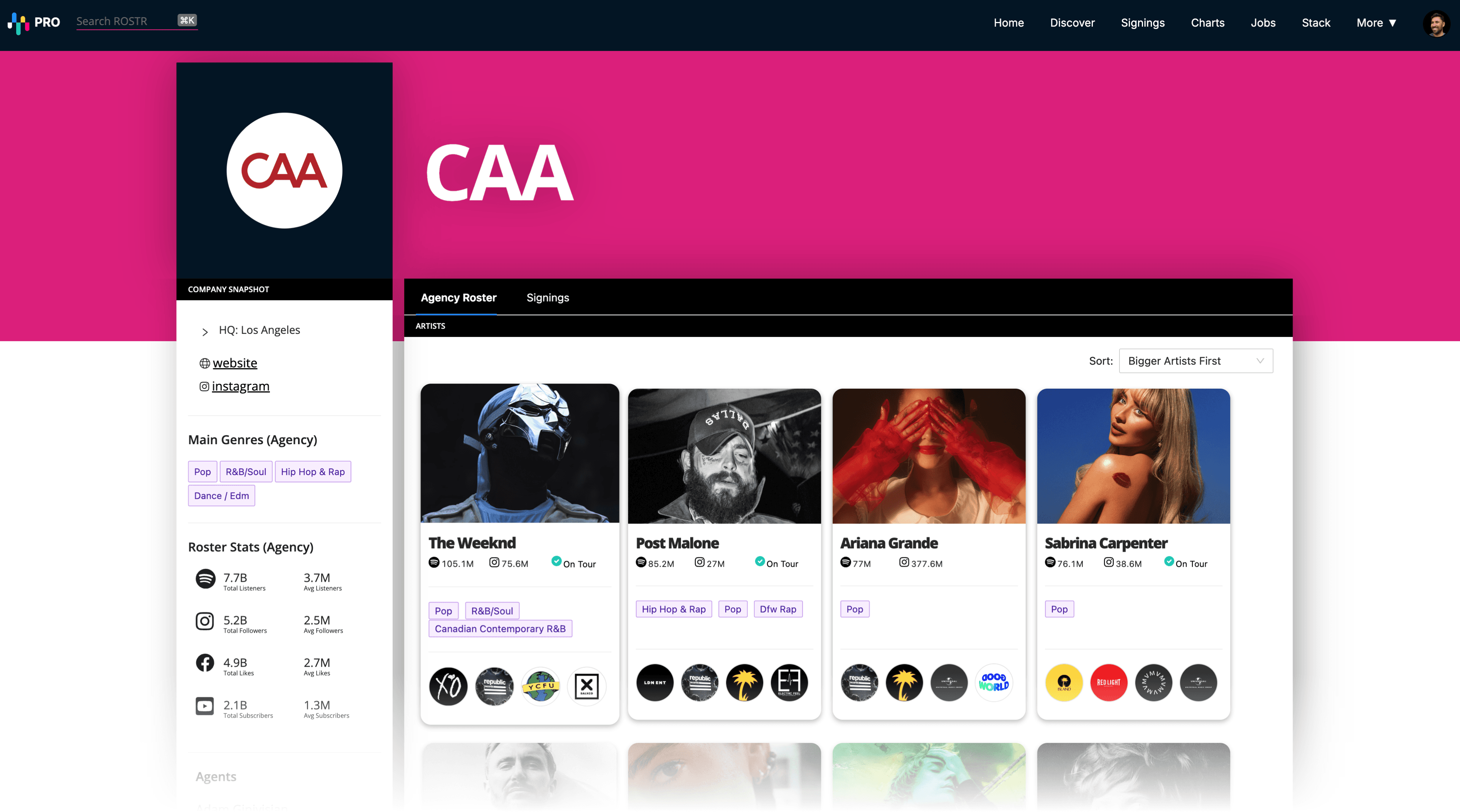Open the Bigger Artists First sort dropdown
This screenshot has height=812, width=1460.
[1196, 361]
